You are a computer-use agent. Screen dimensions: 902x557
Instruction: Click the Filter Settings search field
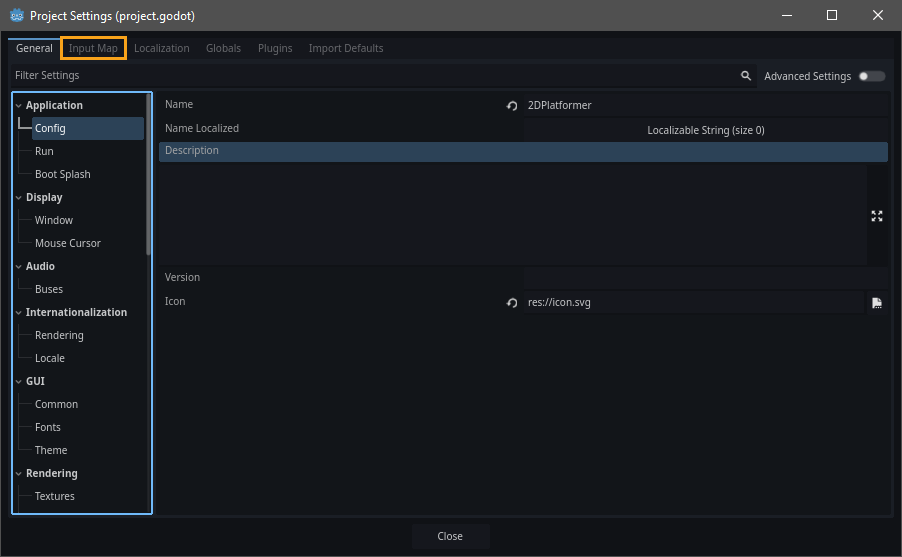tap(370, 76)
